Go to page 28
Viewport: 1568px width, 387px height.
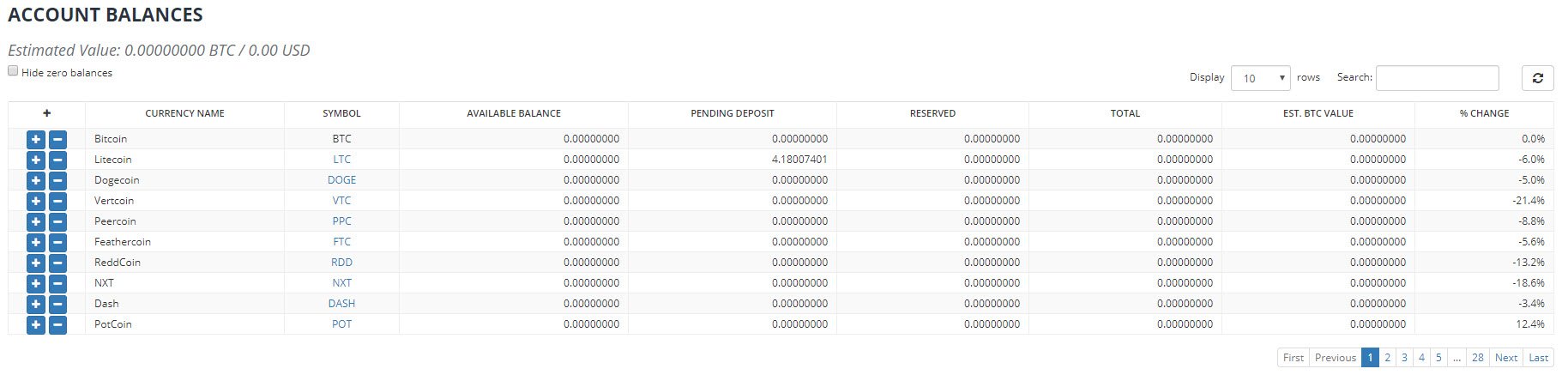(1477, 358)
